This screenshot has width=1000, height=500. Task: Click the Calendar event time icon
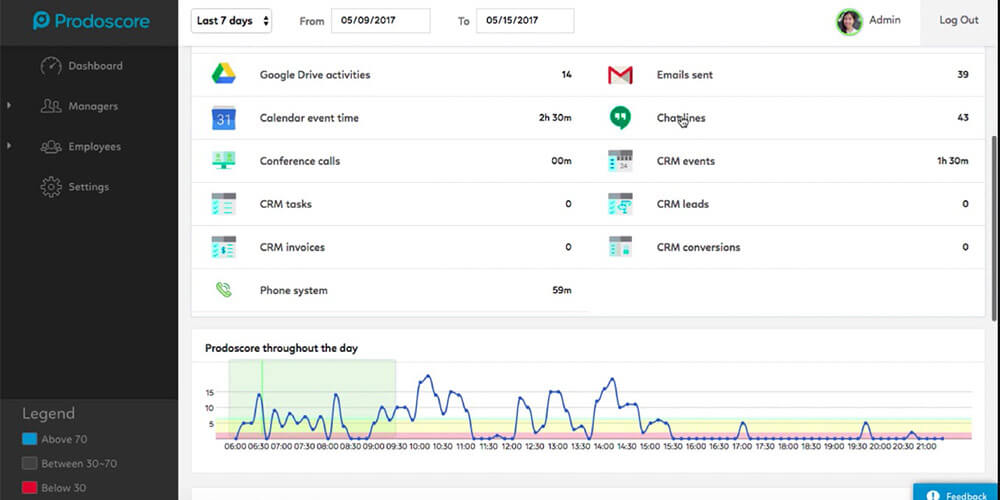tap(224, 118)
